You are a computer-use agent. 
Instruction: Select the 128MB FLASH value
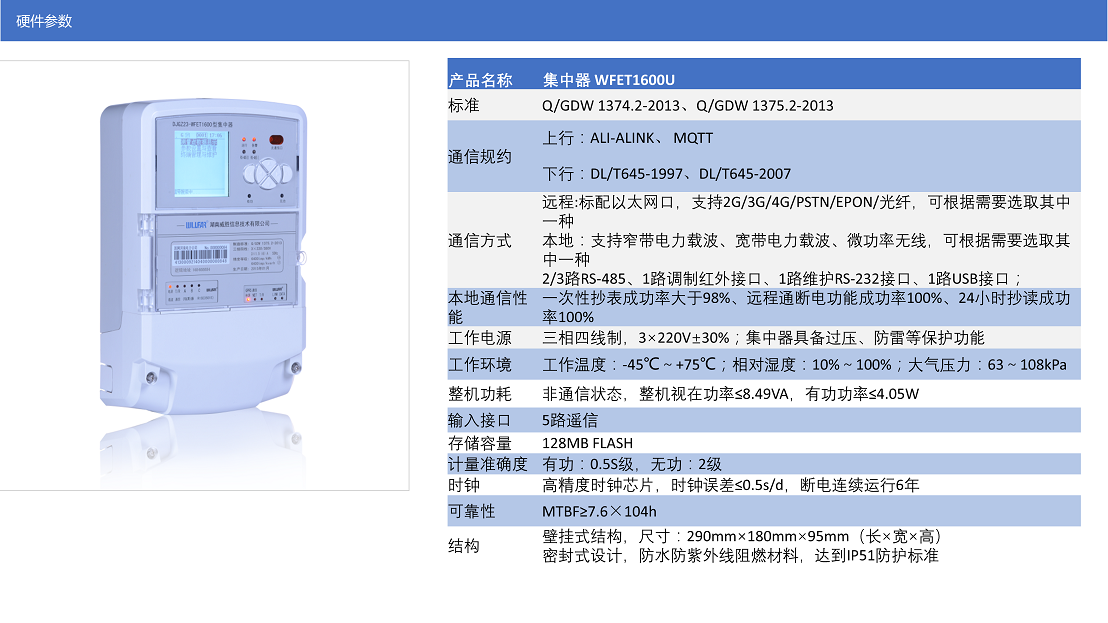587,443
